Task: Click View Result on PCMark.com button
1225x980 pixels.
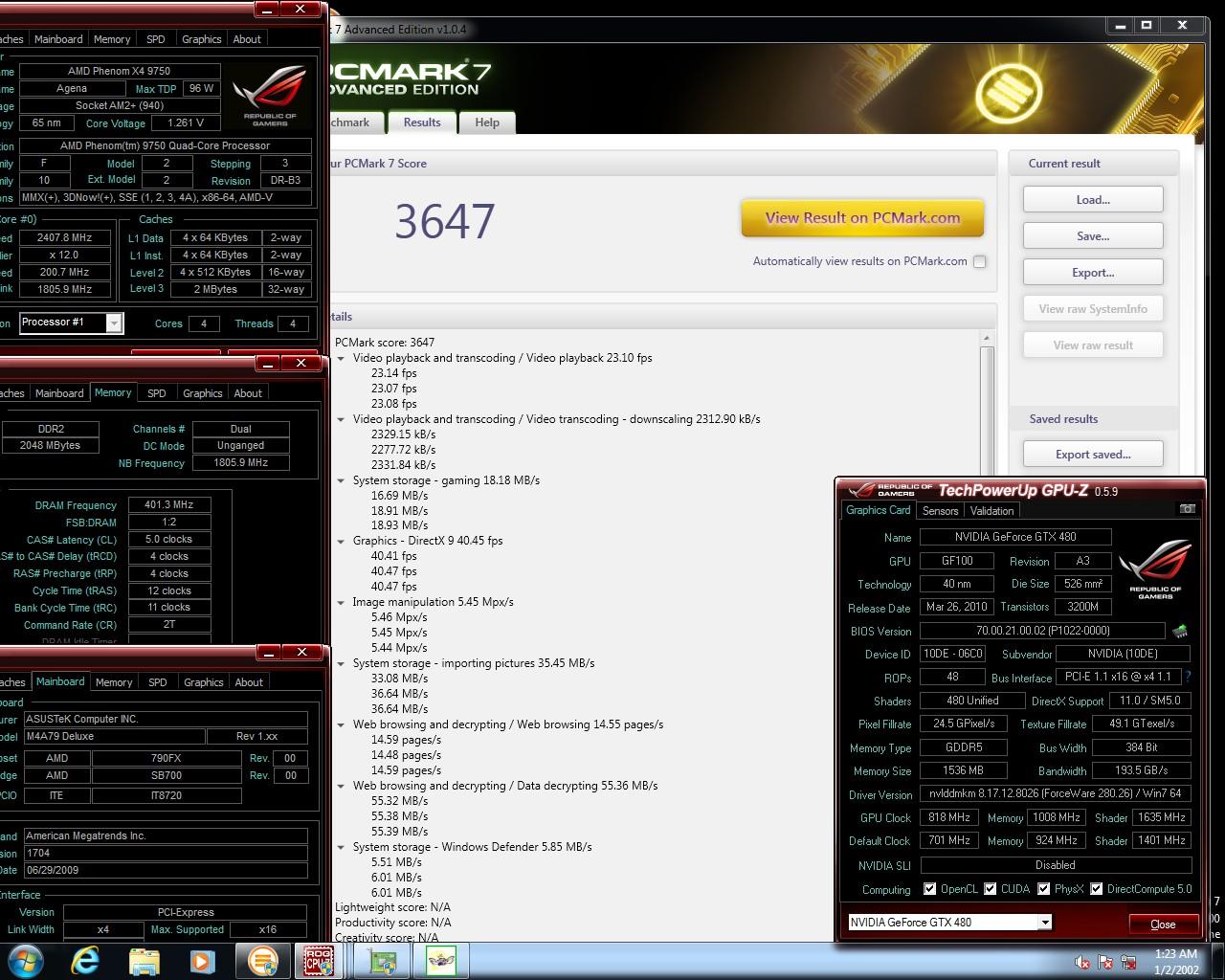Action: click(x=862, y=218)
